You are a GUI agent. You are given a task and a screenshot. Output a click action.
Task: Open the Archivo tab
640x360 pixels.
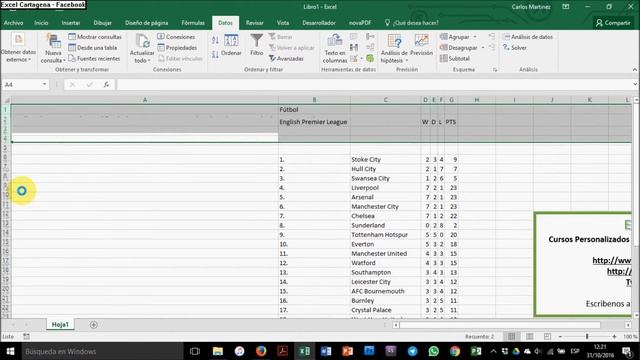coord(13,23)
